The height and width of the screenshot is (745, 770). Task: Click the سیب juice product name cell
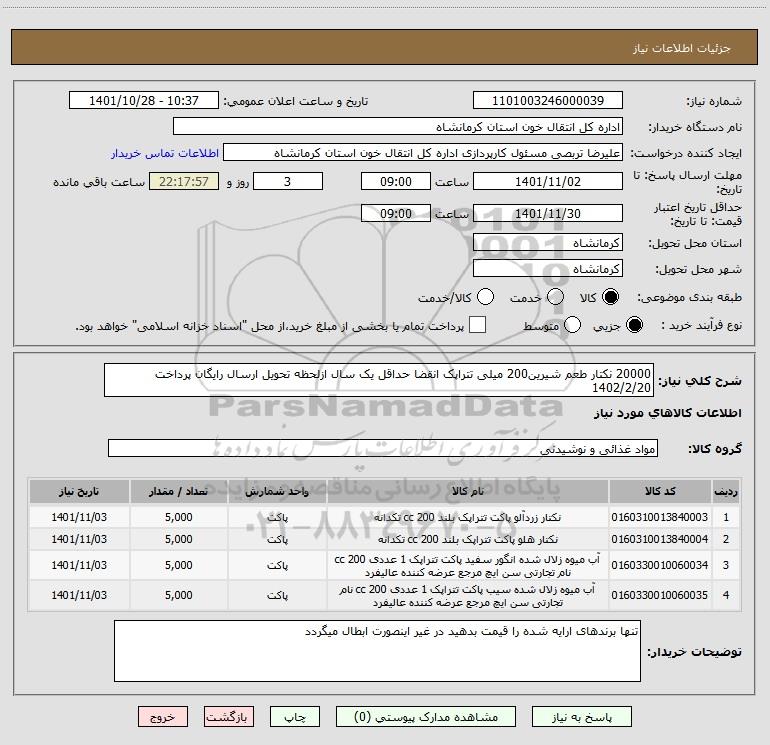click(468, 595)
